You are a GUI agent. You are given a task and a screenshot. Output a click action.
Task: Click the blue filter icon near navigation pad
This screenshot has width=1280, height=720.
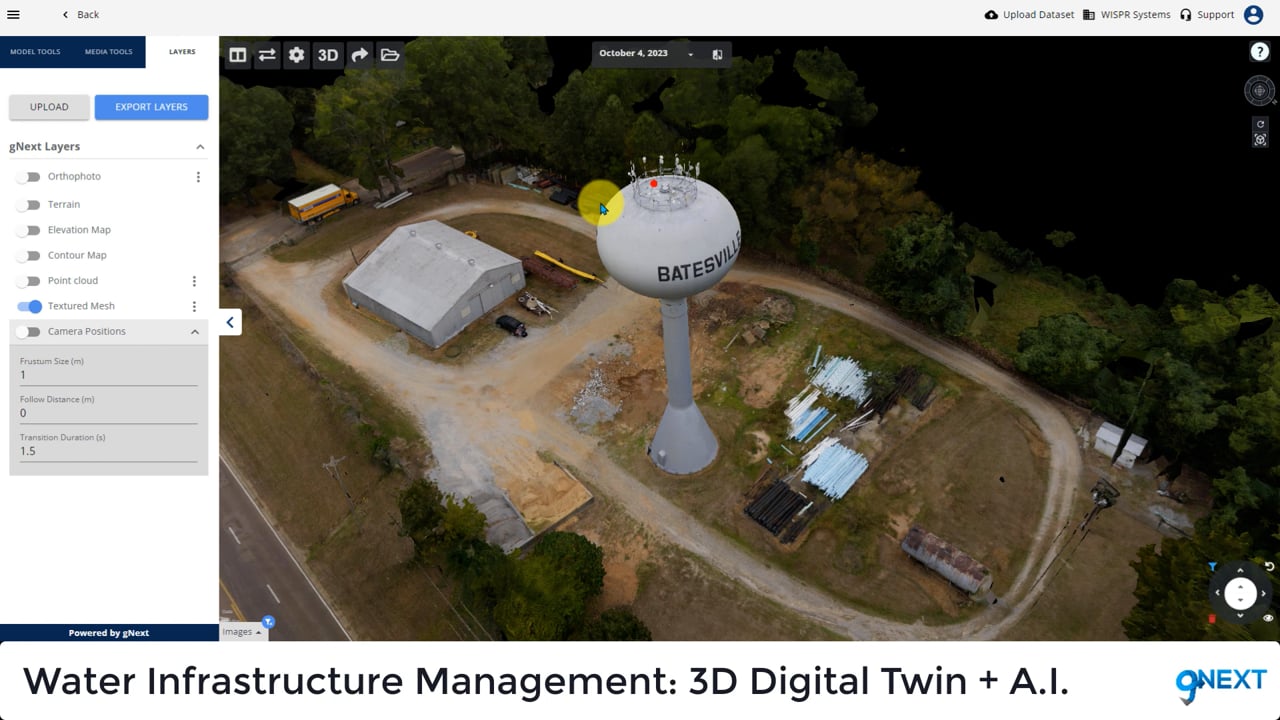pos(1213,567)
